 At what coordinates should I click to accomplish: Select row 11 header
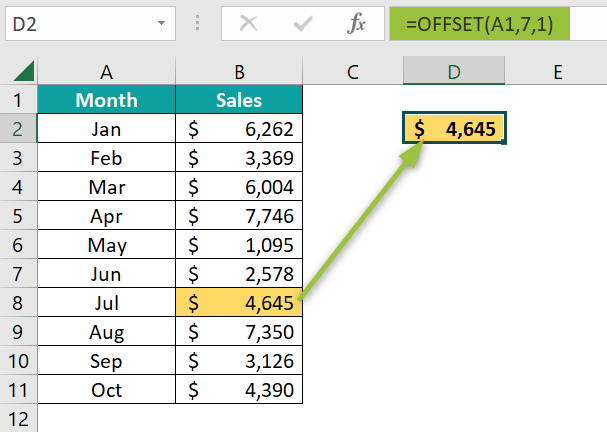click(18, 390)
